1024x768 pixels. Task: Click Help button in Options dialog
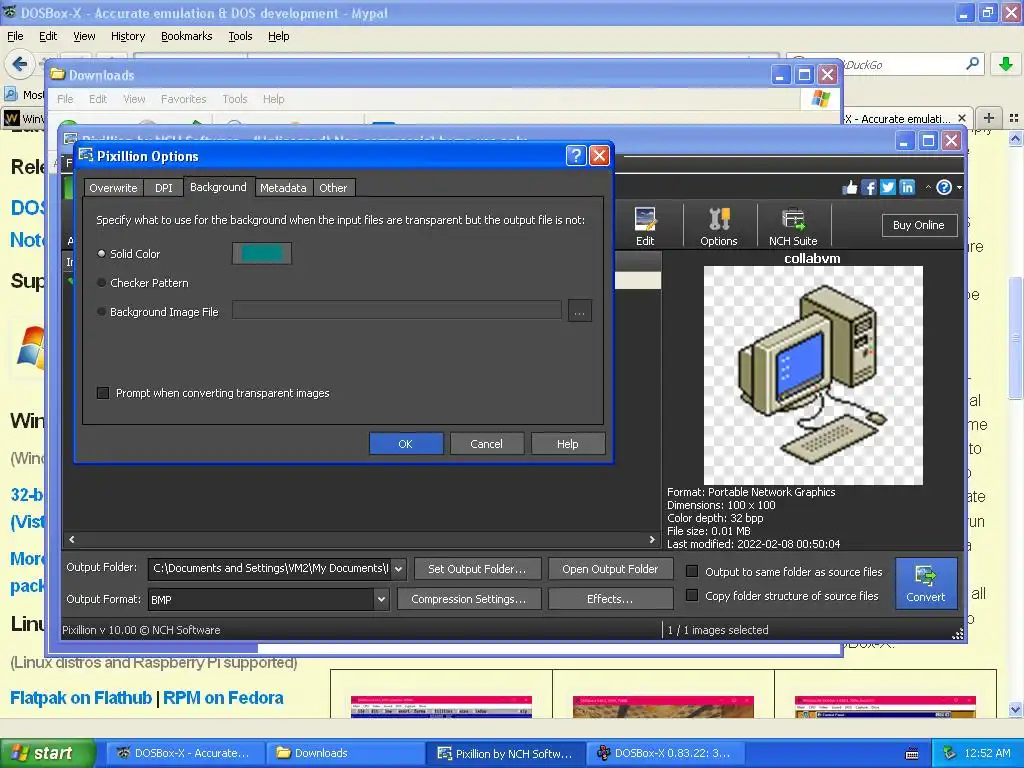point(568,443)
